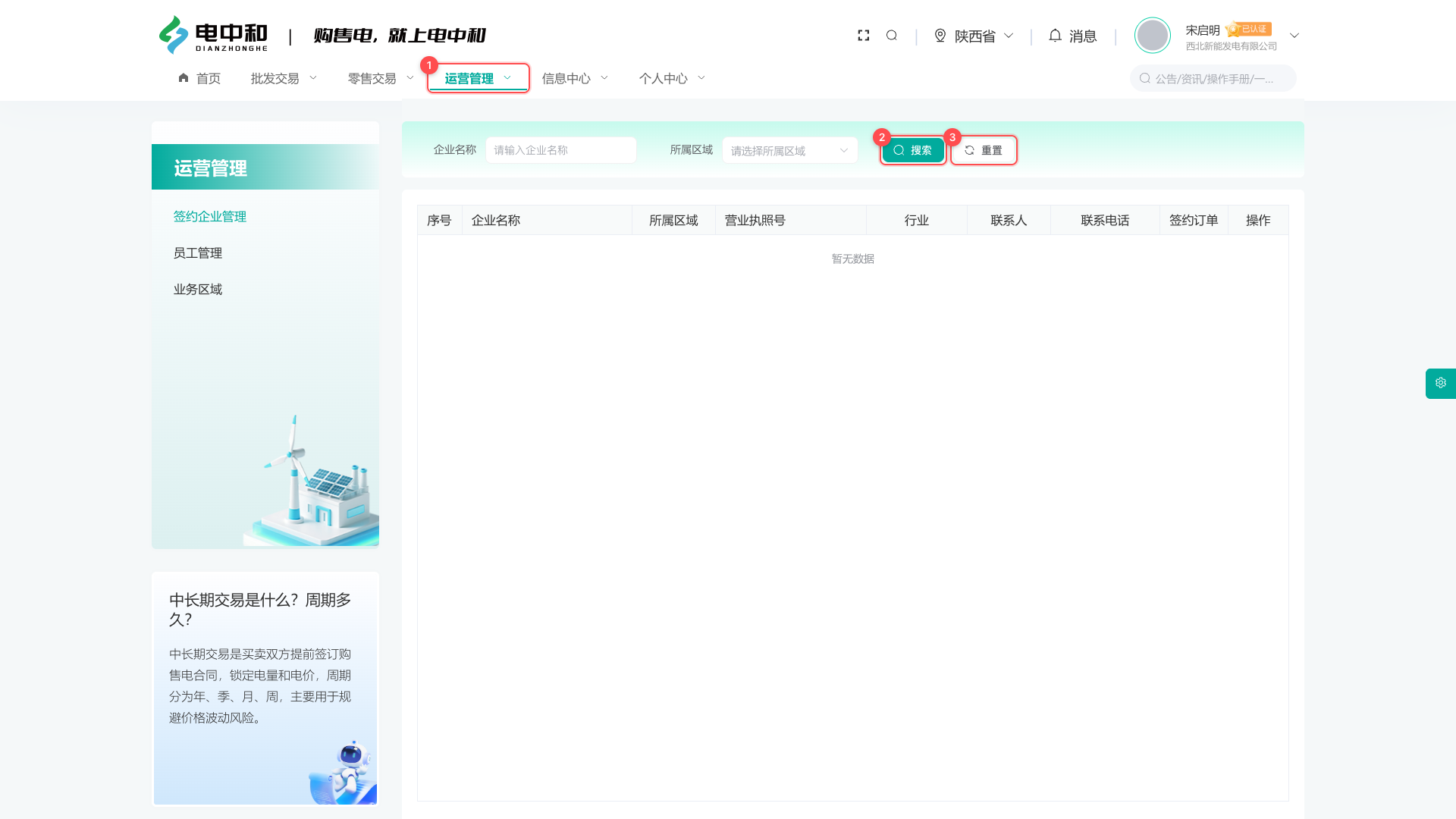Toggle fullscreen mode icon
Screen dimensions: 1456x819
pos(863,36)
